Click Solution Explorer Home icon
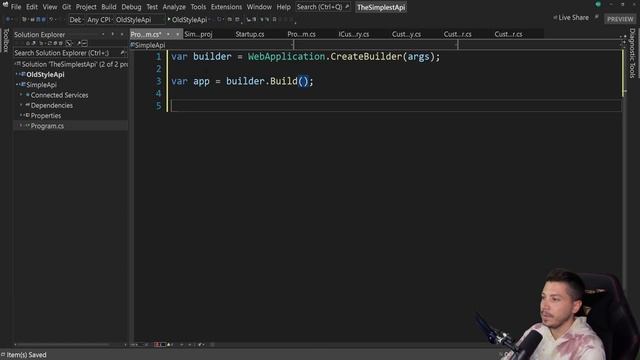Viewport: 640px width, 360px height. (29, 43)
